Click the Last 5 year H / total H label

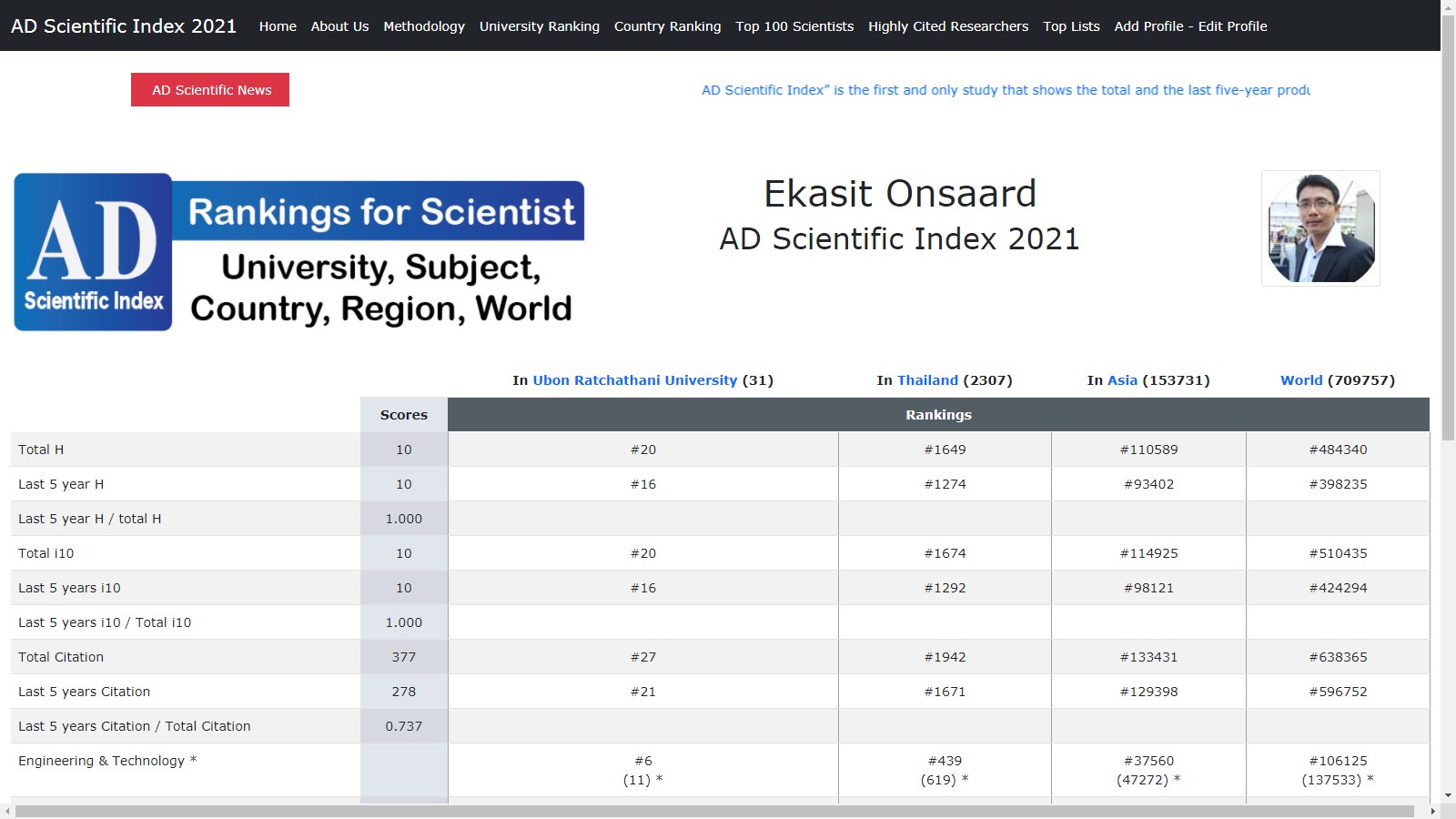[90, 519]
